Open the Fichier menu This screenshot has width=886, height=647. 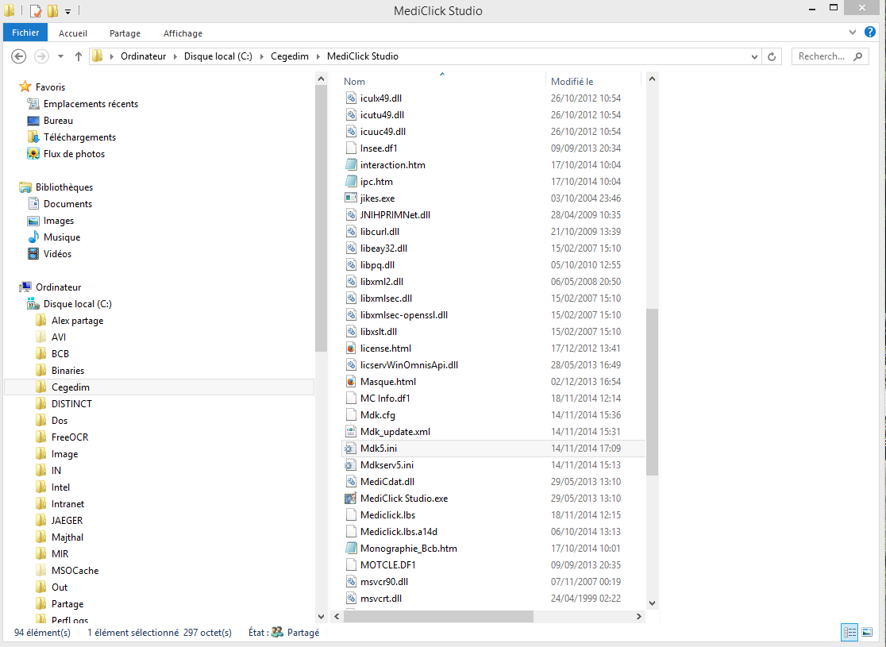click(x=26, y=33)
